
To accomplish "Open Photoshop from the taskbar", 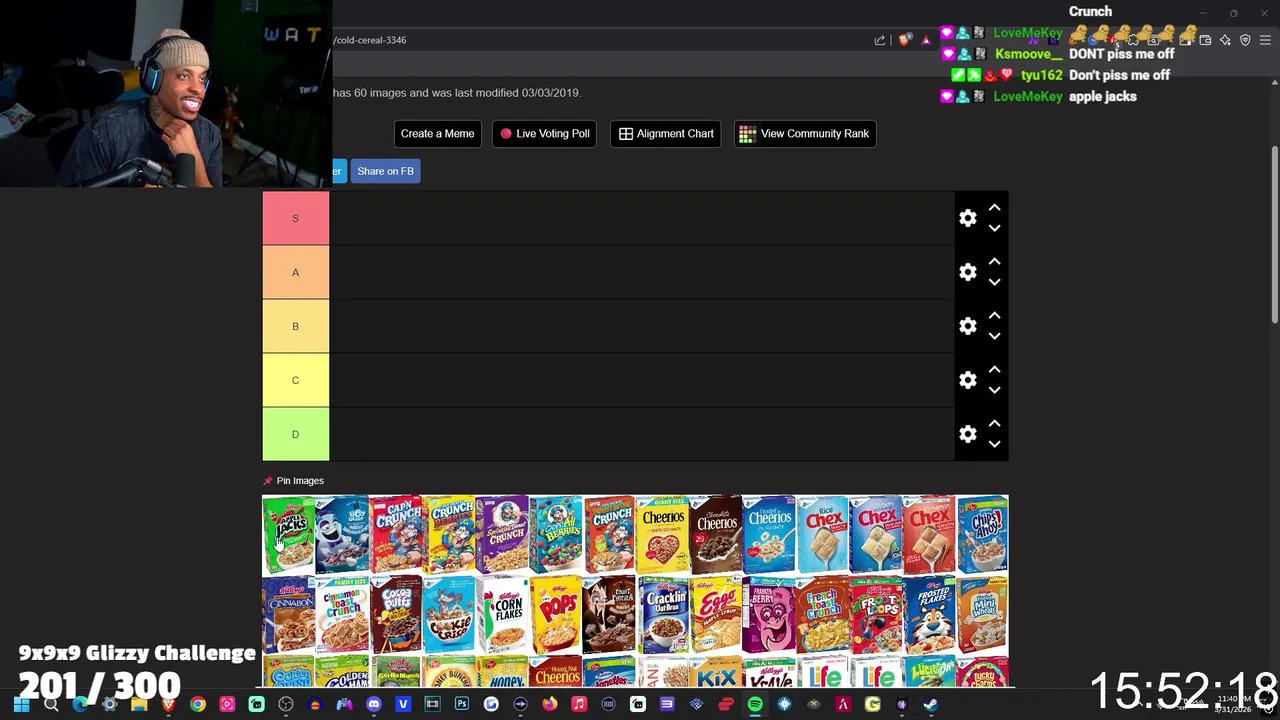I will pyautogui.click(x=462, y=705).
